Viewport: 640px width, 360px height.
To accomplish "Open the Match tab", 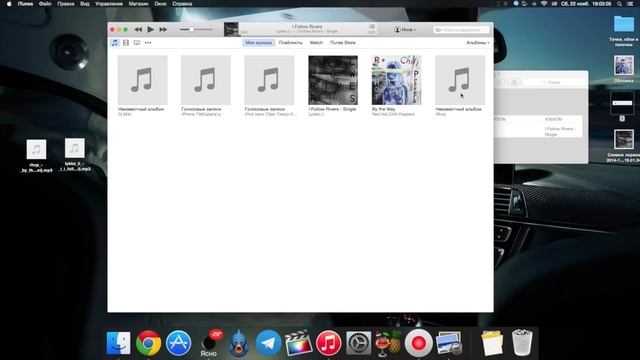I will click(x=316, y=42).
